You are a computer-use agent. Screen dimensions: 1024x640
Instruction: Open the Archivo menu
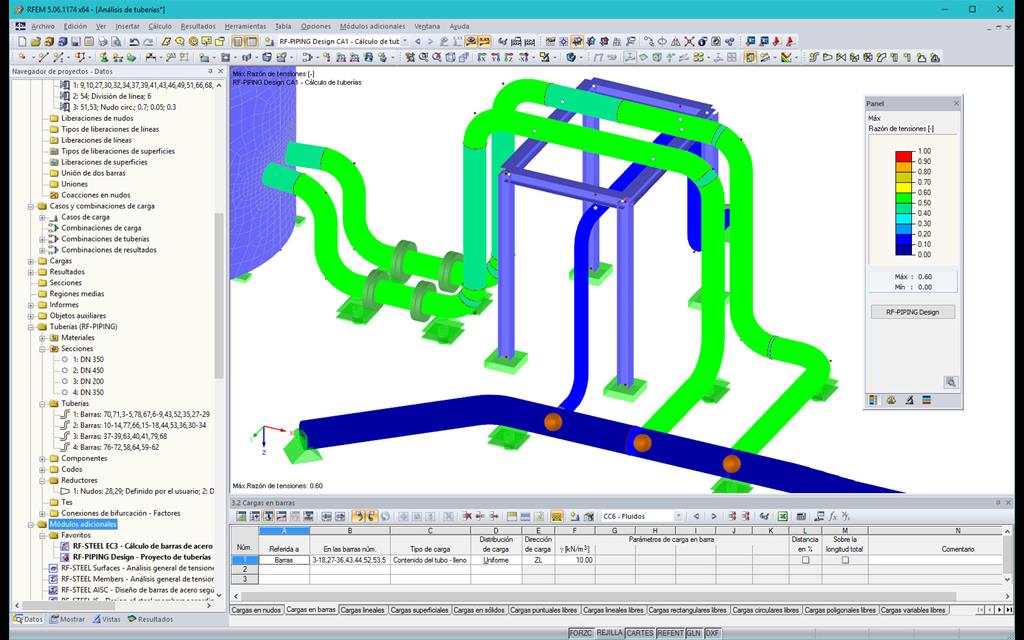tap(43, 27)
